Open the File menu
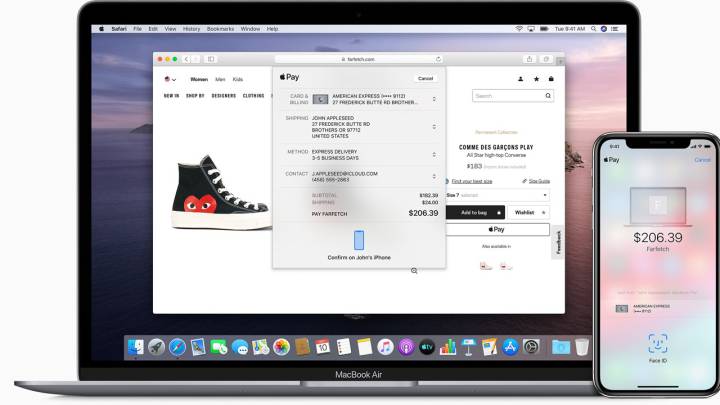The height and width of the screenshot is (405, 720). [137, 28]
